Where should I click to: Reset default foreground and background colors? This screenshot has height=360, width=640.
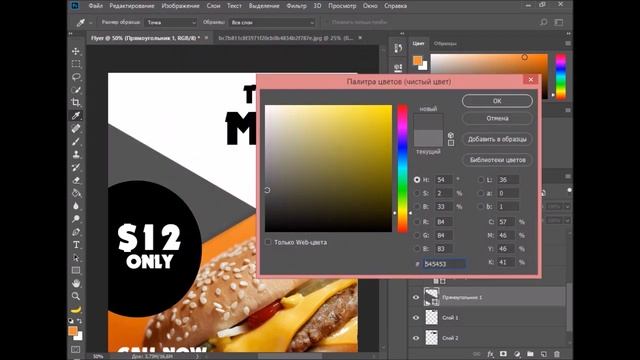coord(71,321)
